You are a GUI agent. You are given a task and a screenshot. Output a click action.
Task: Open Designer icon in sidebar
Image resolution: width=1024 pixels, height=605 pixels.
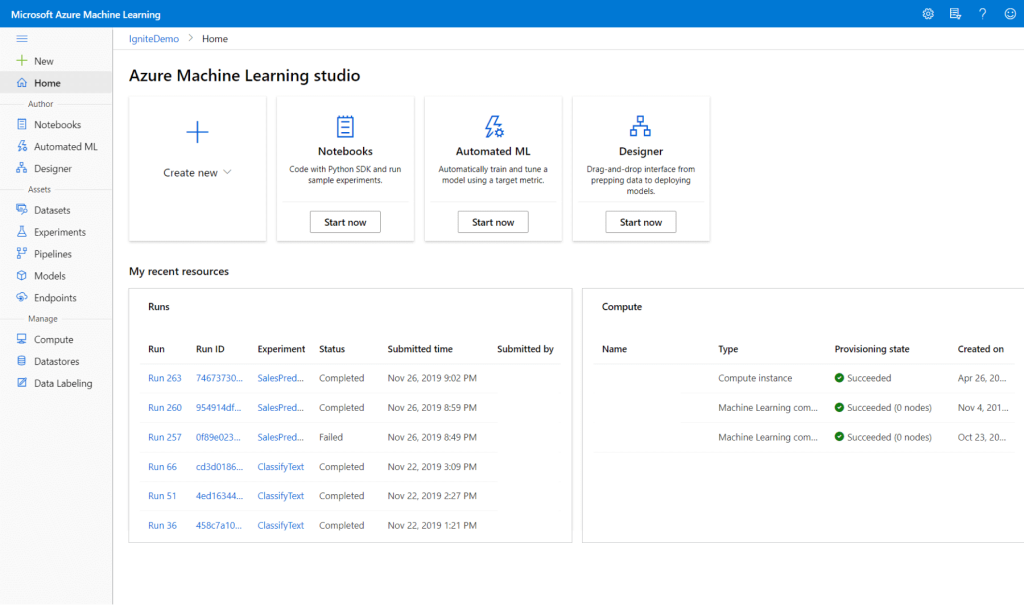coord(22,168)
